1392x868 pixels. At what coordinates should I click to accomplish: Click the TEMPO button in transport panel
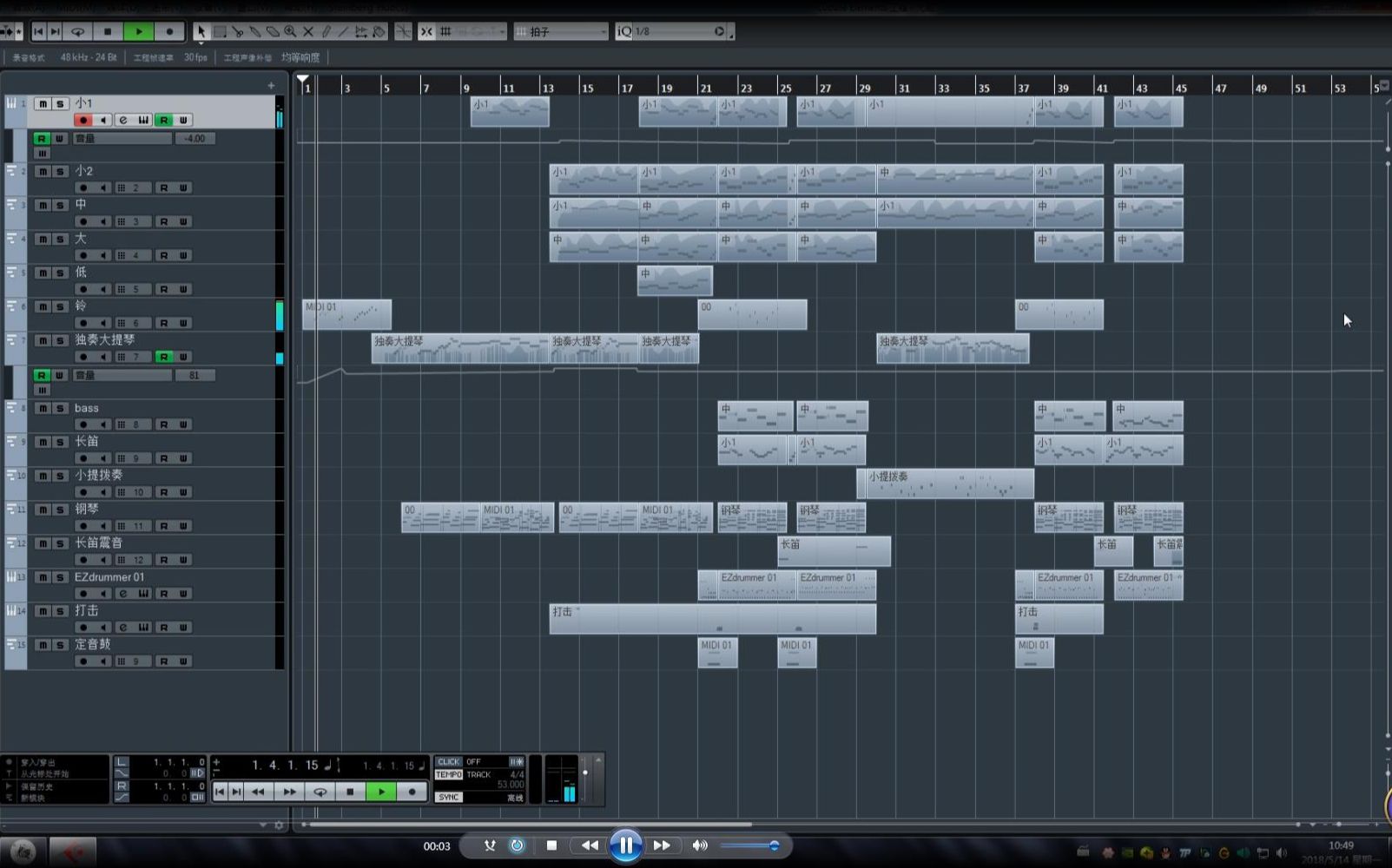[449, 774]
